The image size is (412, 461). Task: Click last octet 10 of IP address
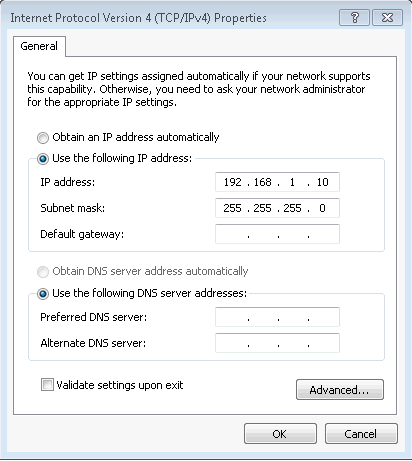322,182
